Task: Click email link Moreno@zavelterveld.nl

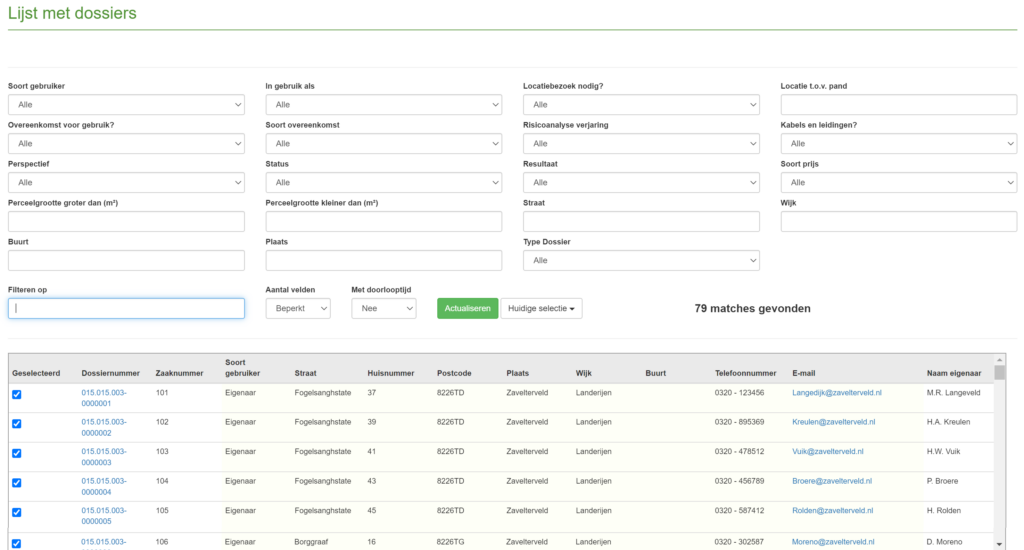Action: coord(833,542)
